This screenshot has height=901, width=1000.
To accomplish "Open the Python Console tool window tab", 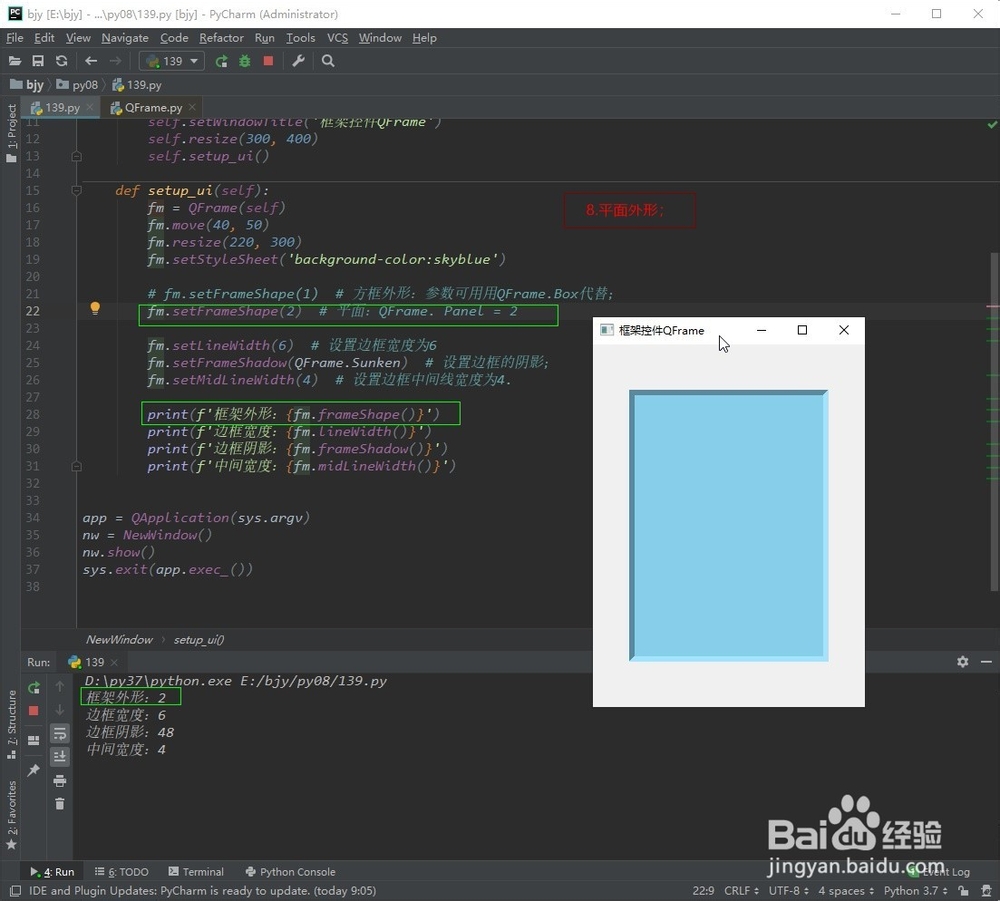I will [x=290, y=872].
